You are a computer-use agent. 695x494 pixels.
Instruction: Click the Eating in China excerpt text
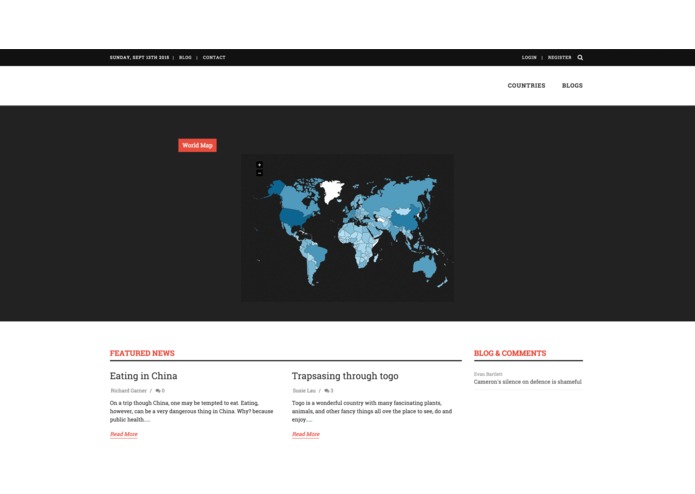[x=191, y=411]
